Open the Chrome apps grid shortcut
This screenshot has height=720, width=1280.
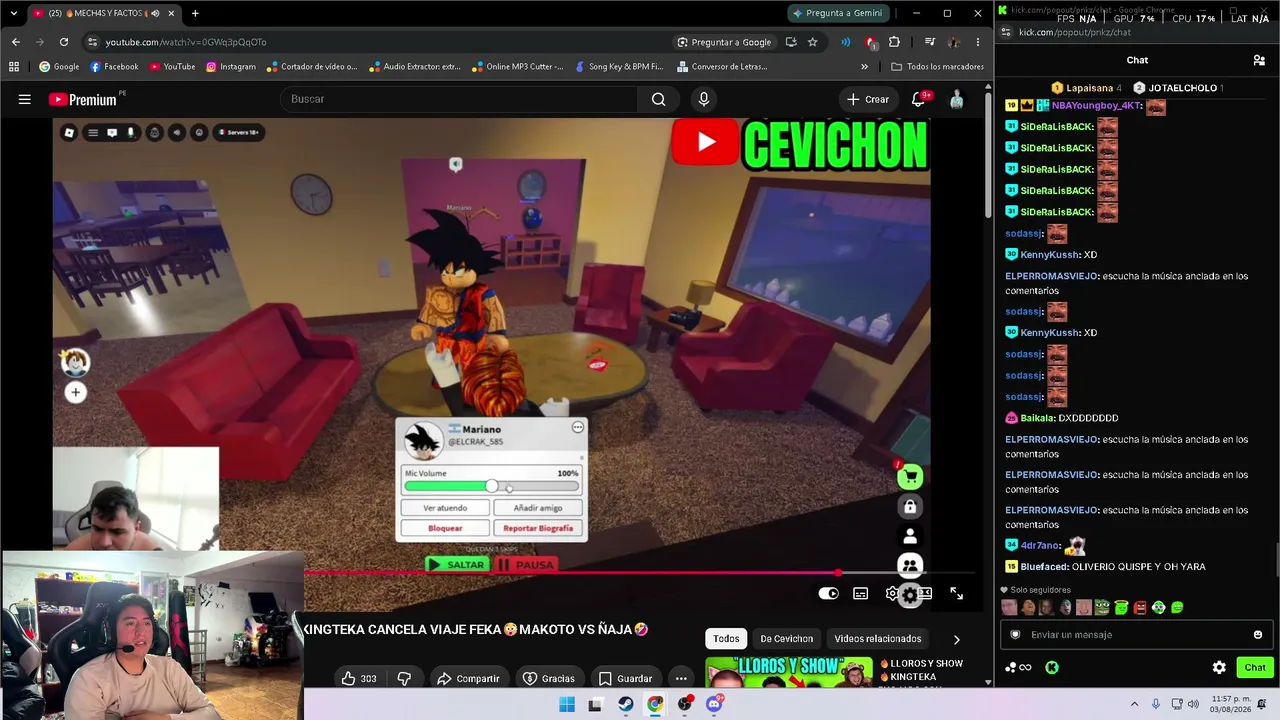click(x=14, y=67)
